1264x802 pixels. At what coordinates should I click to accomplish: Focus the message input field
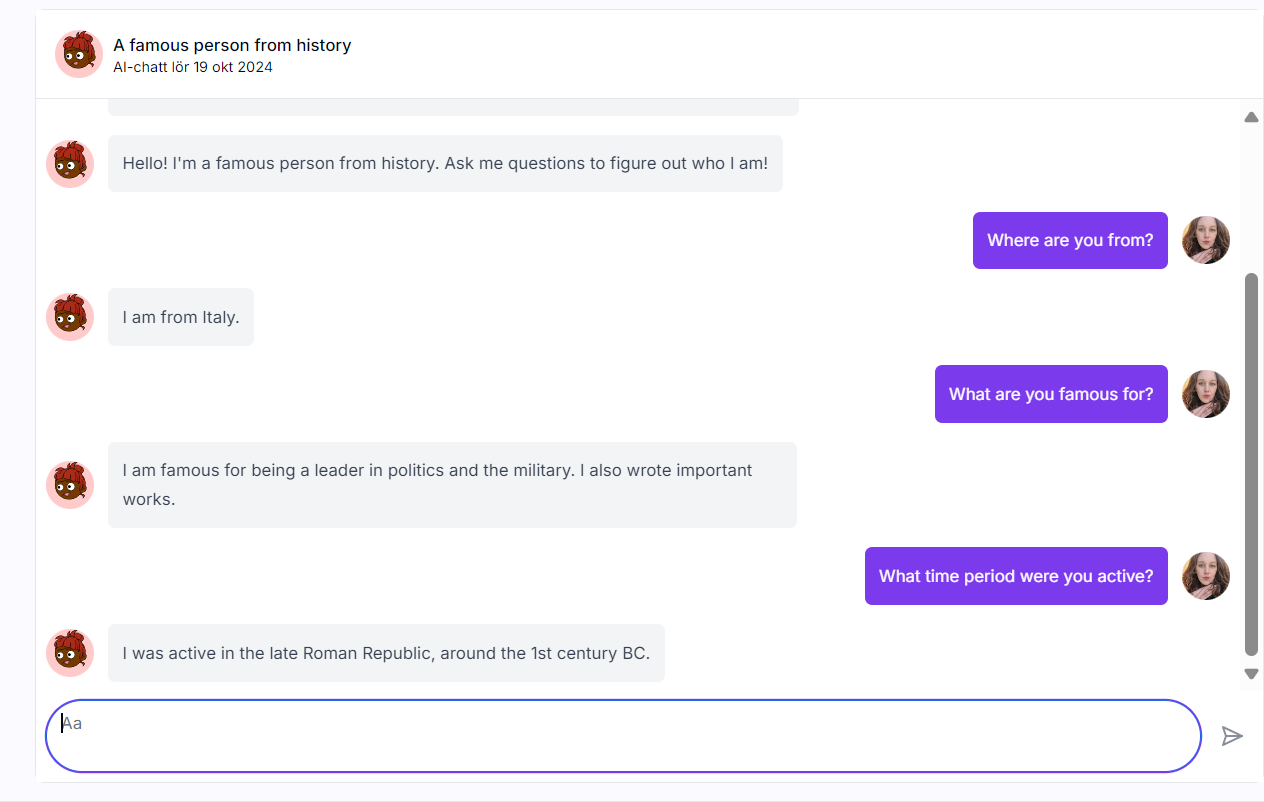pos(622,736)
